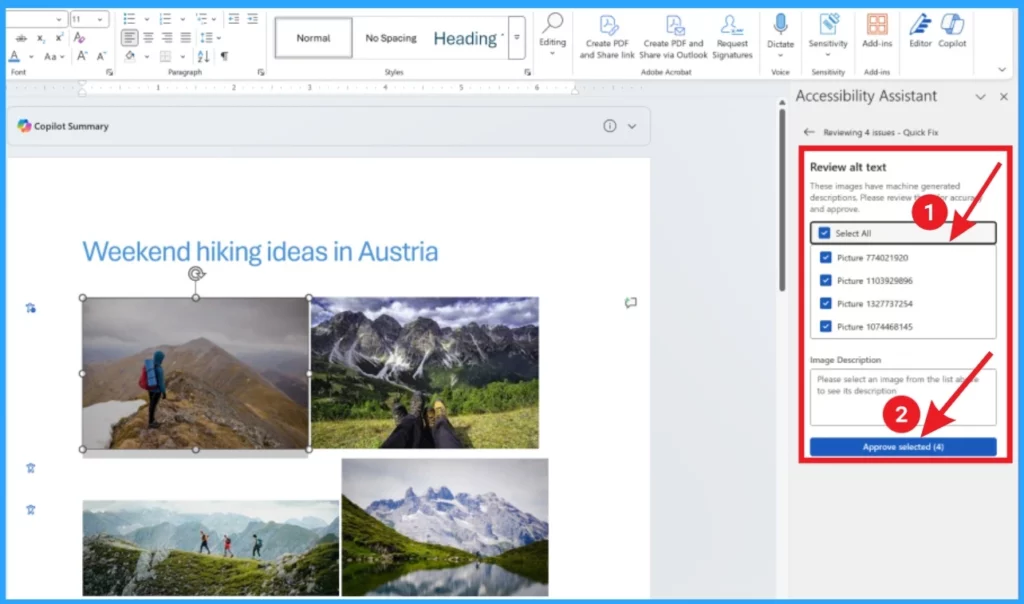The height and width of the screenshot is (604, 1024).
Task: Click Create PDF and Share via Outlook
Action: [x=673, y=37]
